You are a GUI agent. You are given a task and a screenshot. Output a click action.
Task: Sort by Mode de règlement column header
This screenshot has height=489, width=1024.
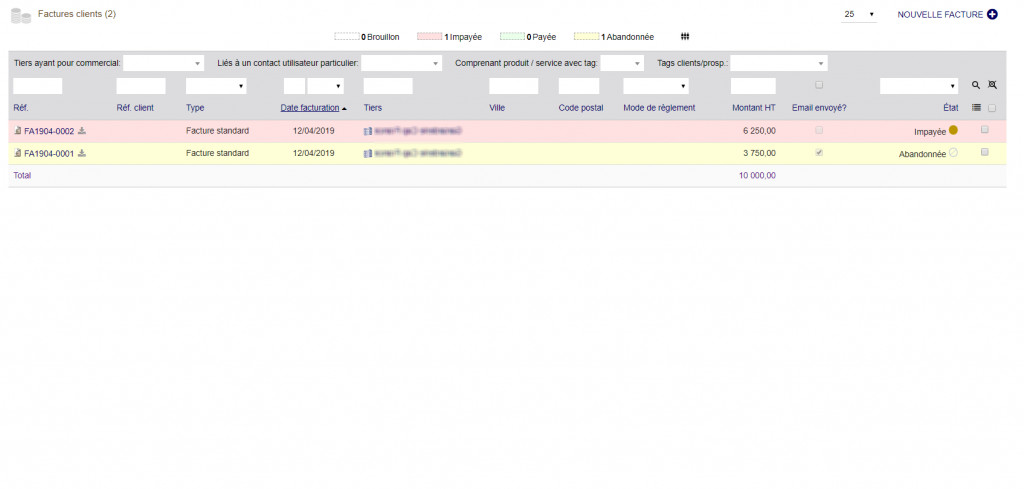(x=660, y=108)
